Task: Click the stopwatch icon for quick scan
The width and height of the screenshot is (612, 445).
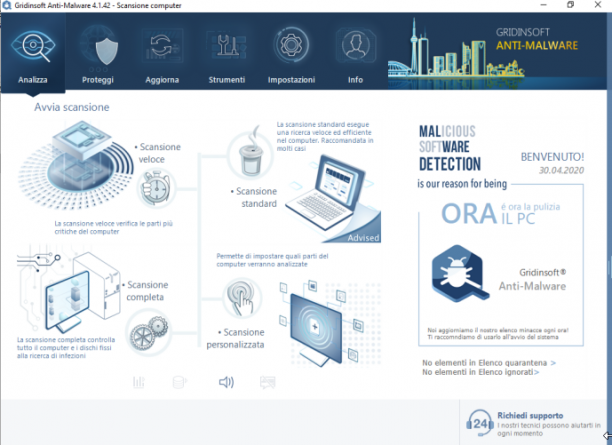Action: (x=156, y=188)
